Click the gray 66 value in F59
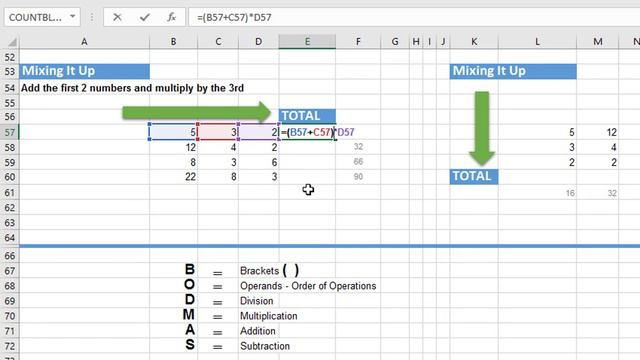 point(358,162)
